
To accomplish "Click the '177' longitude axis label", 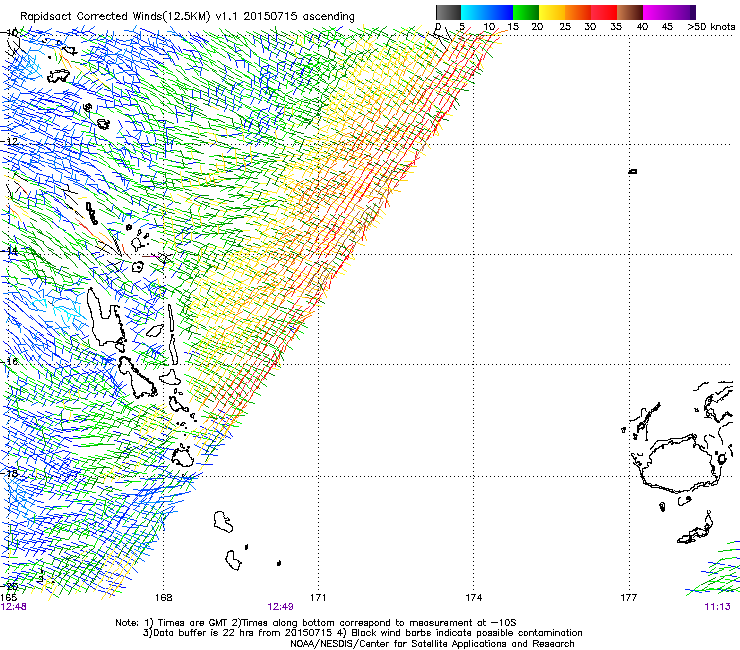I will click(629, 598).
